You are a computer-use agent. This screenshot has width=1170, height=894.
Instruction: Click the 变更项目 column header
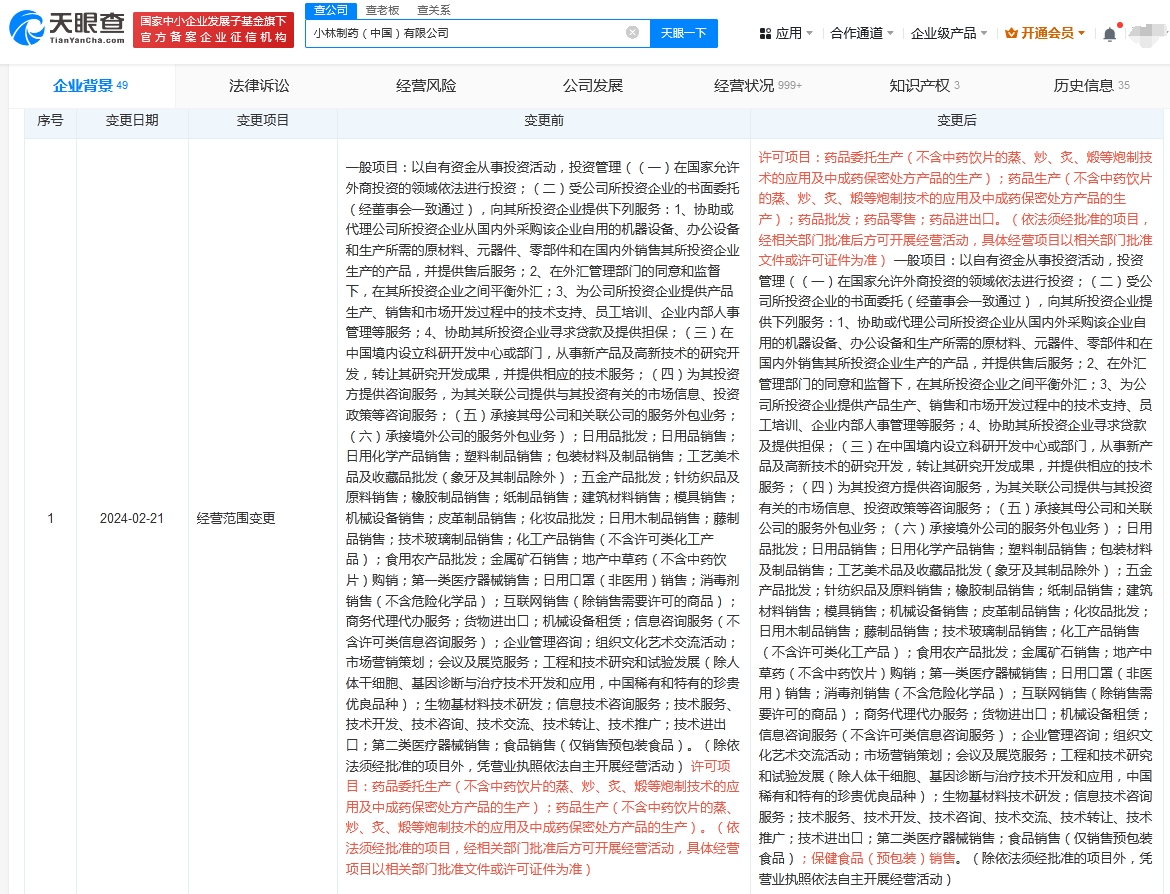click(263, 120)
